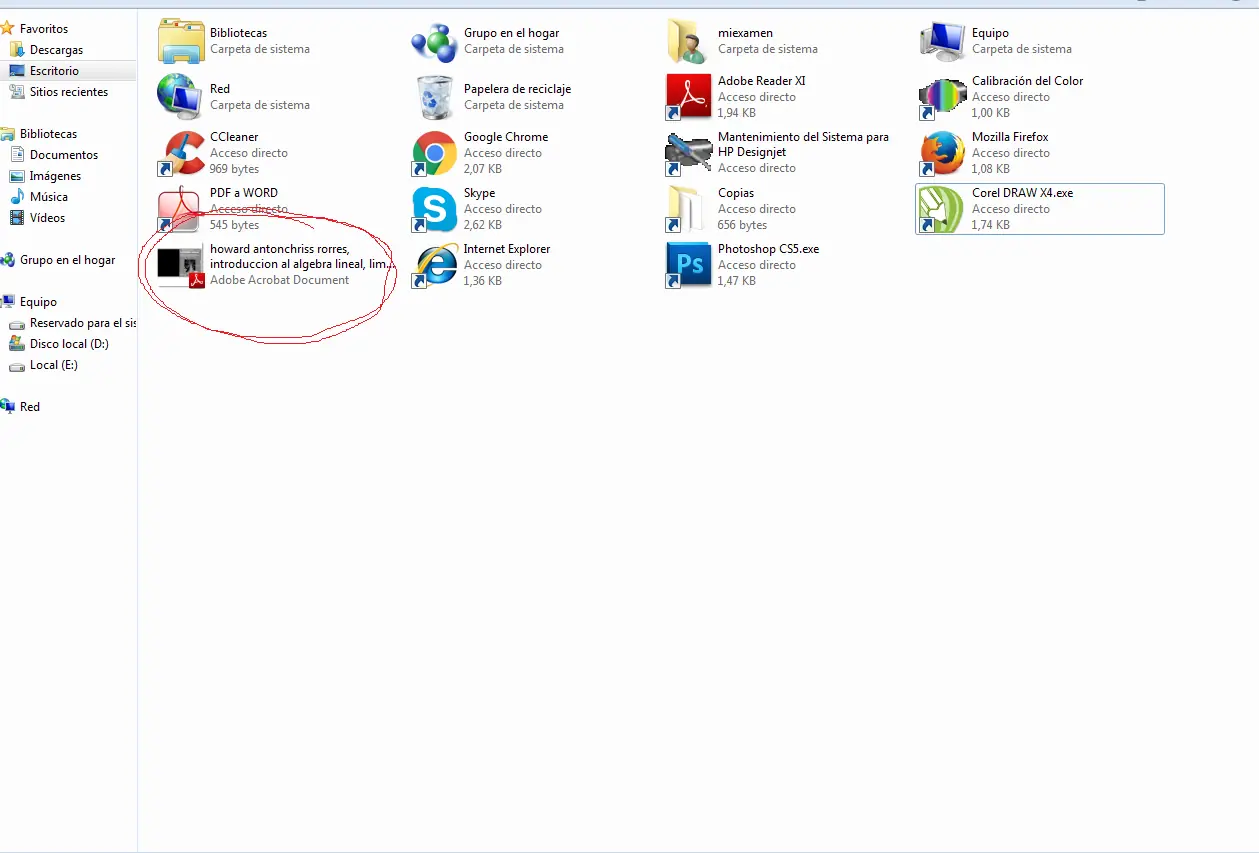Open Música library in the sidebar

pyautogui.click(x=49, y=197)
